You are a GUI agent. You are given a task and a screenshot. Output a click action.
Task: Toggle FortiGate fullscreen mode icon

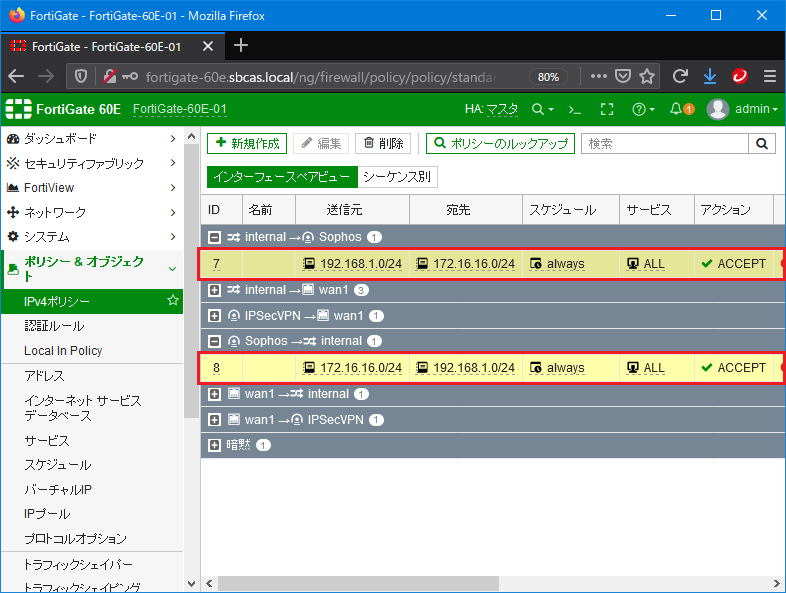coord(607,109)
